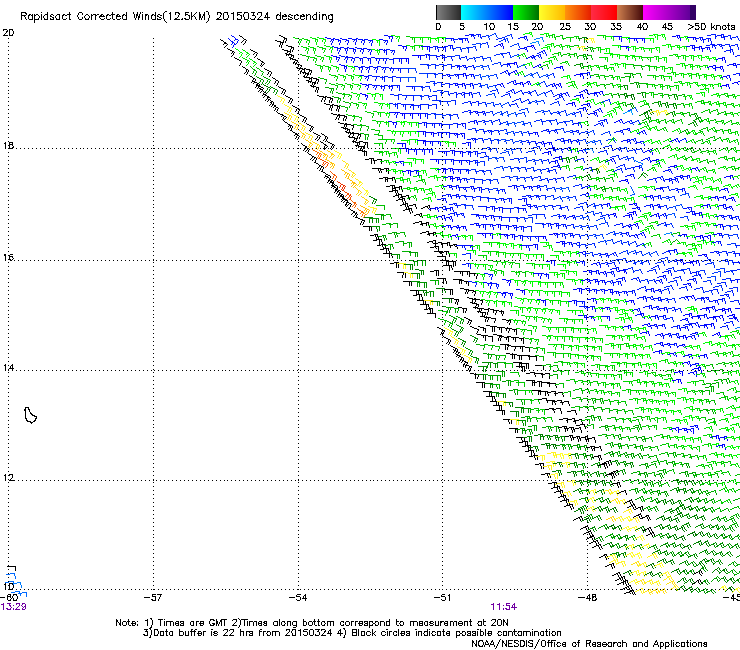This screenshot has width=740, height=650.
Task: Click the '45' label under the color scale
Action: click(667, 27)
